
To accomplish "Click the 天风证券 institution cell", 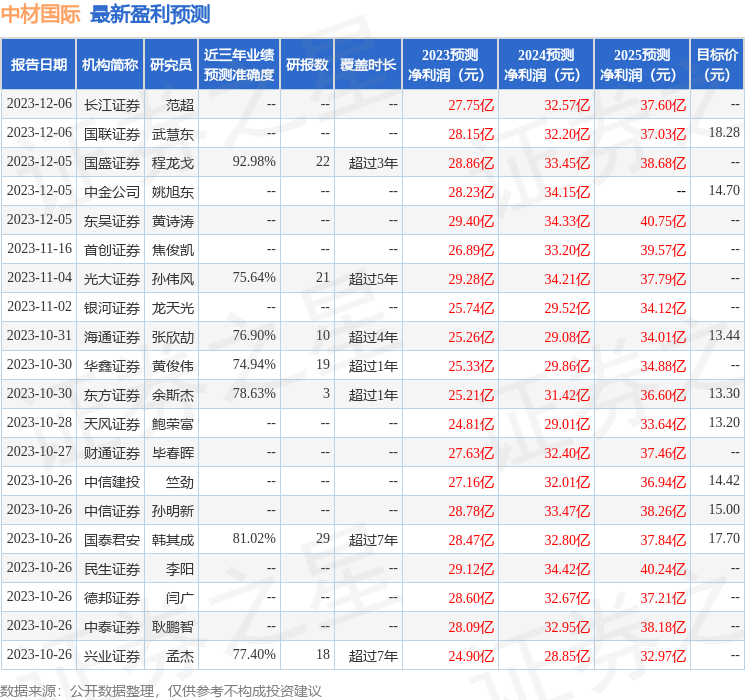I will (x=112, y=424).
